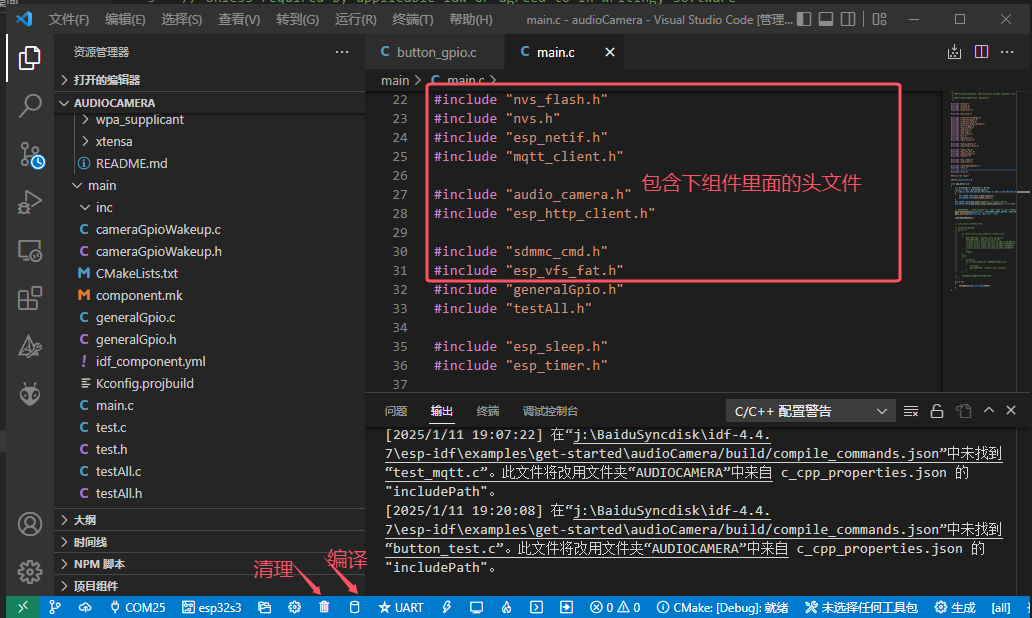Close the main.c tab
The image size is (1032, 618).
[x=610, y=52]
